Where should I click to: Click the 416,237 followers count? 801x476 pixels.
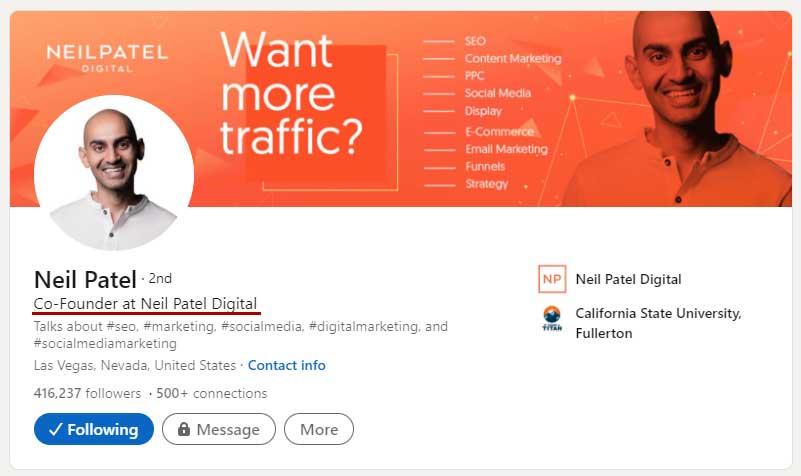click(87, 393)
